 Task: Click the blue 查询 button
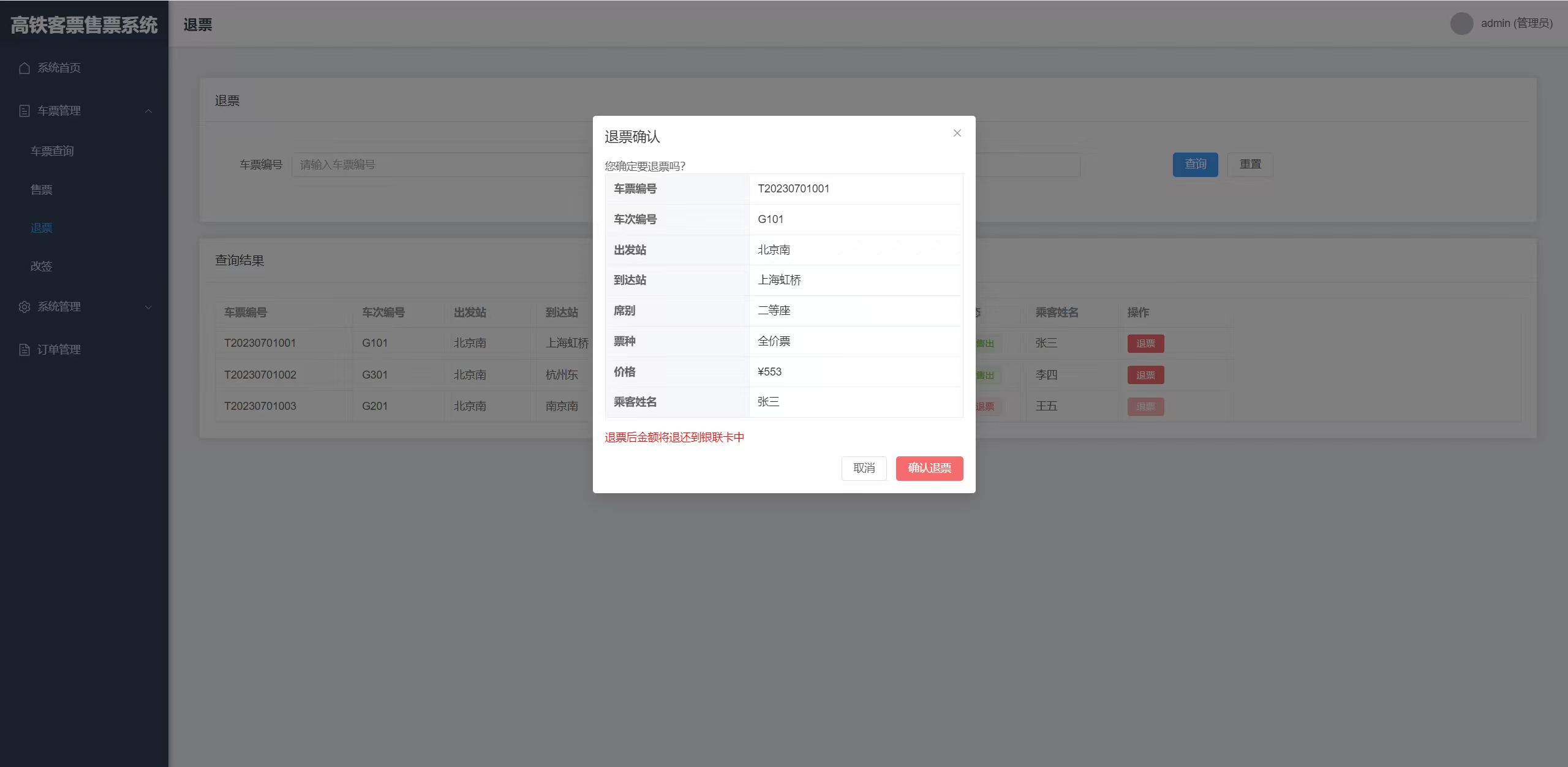1195,164
